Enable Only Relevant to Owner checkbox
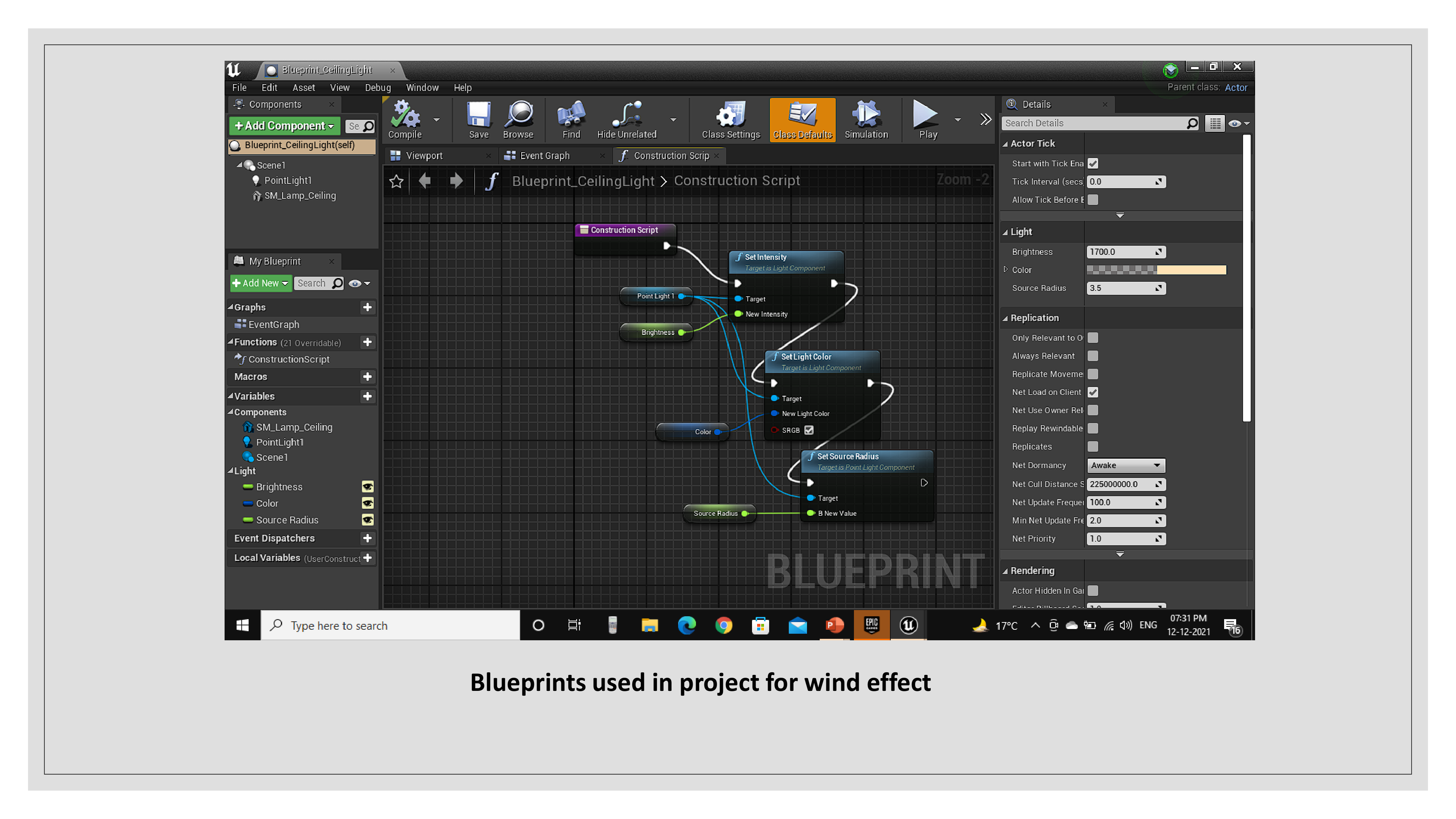1456x819 pixels. (x=1093, y=338)
